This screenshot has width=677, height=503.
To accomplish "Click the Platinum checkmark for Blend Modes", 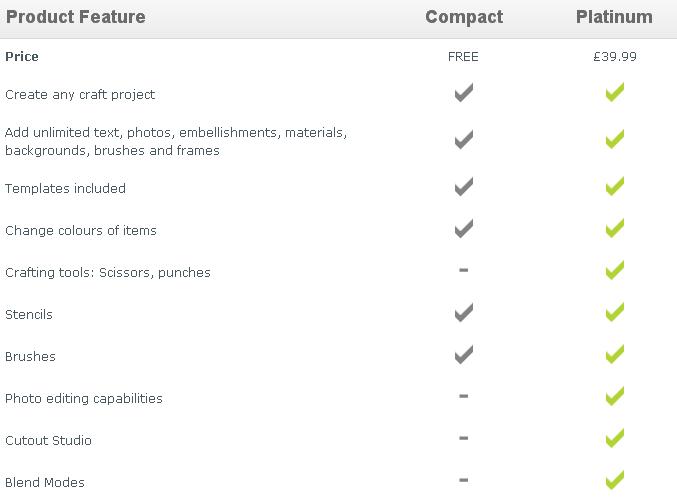I will [x=615, y=481].
